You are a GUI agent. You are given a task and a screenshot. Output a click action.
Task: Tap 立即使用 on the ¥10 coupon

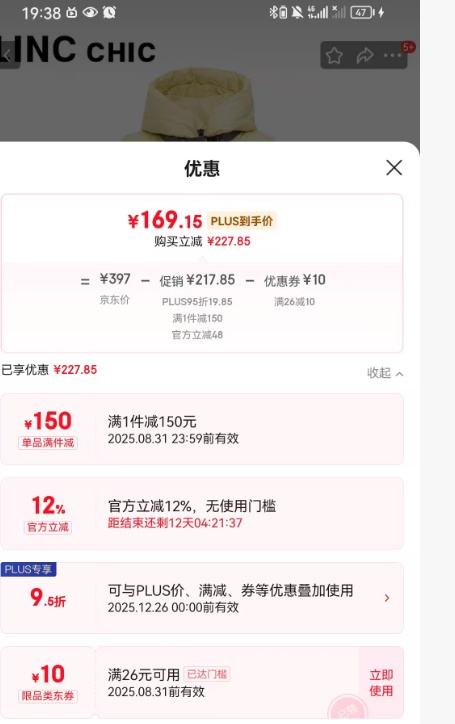[x=381, y=683]
